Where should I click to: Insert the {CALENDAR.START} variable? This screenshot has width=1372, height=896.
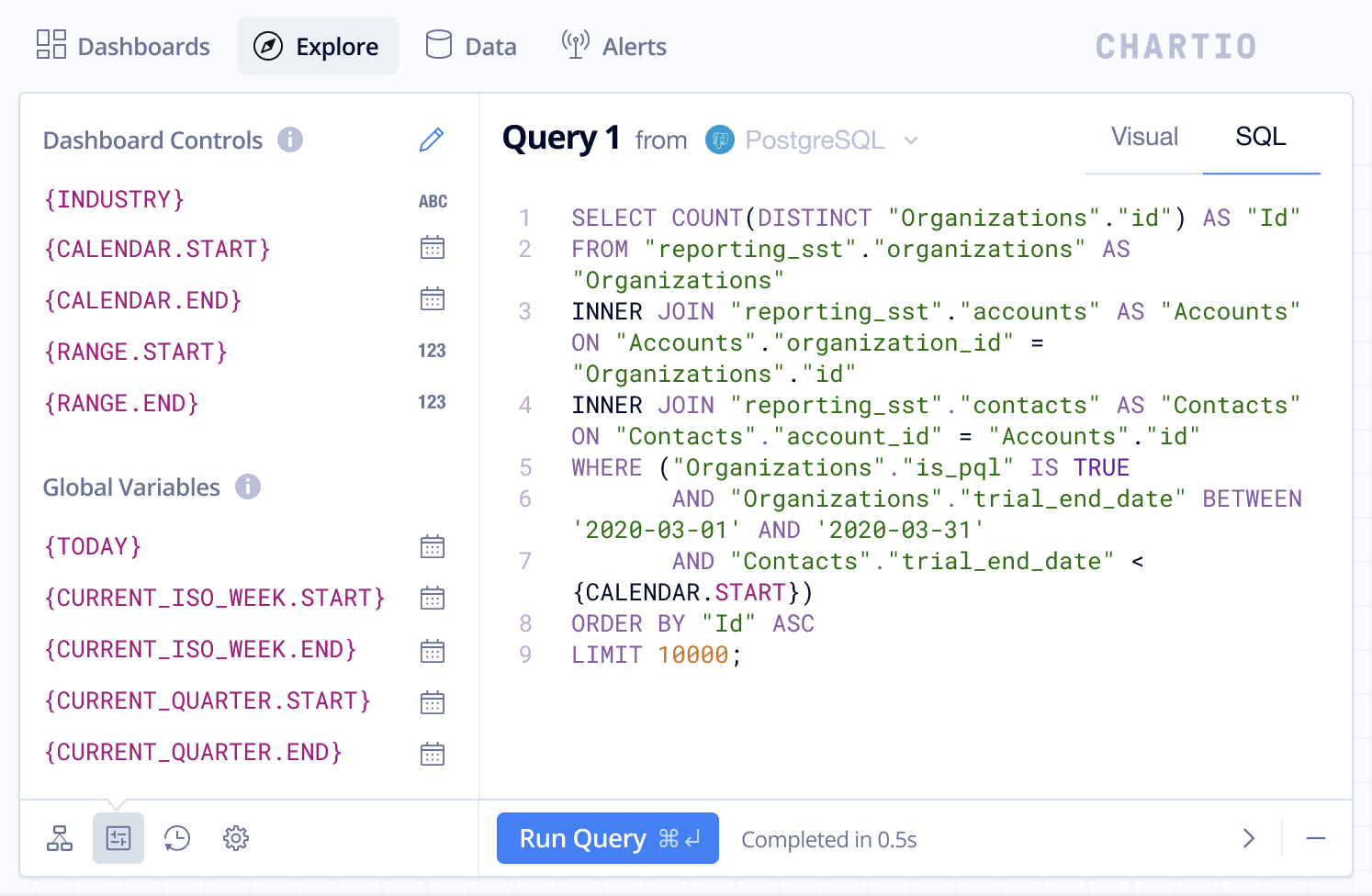pyautogui.click(x=157, y=249)
